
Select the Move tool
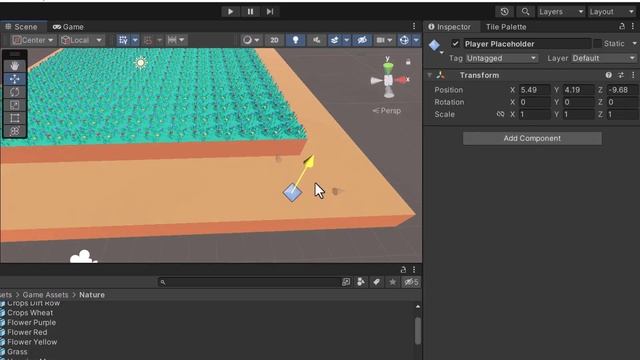[15, 79]
